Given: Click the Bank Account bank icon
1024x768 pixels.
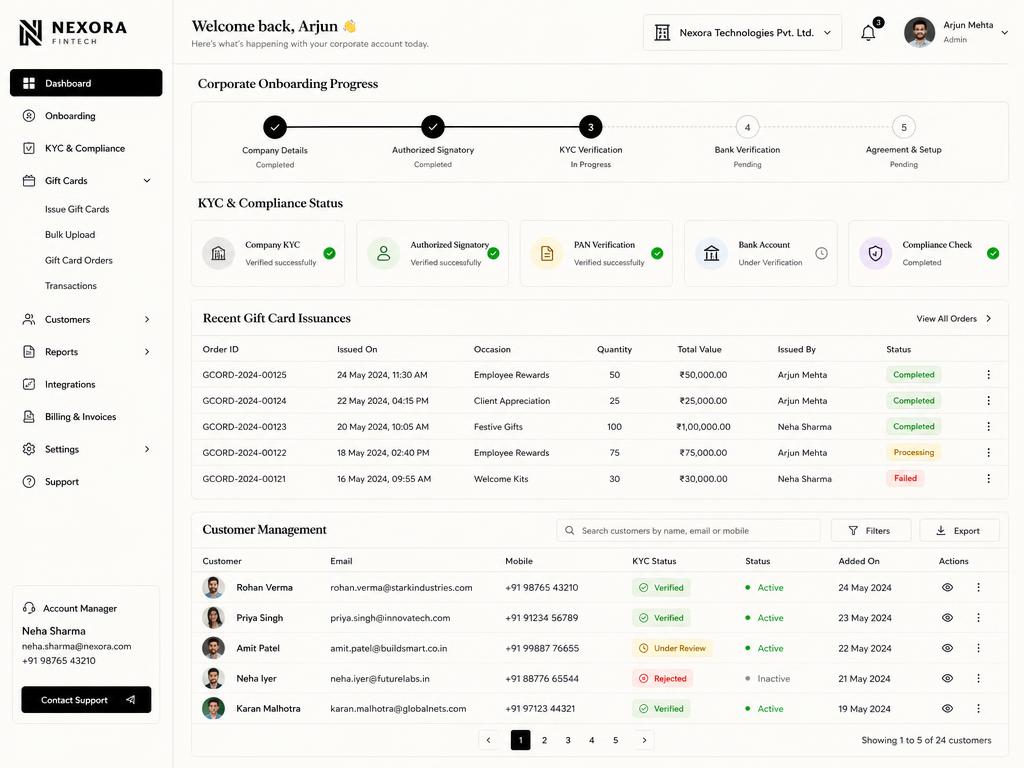Looking at the screenshot, I should [x=711, y=253].
